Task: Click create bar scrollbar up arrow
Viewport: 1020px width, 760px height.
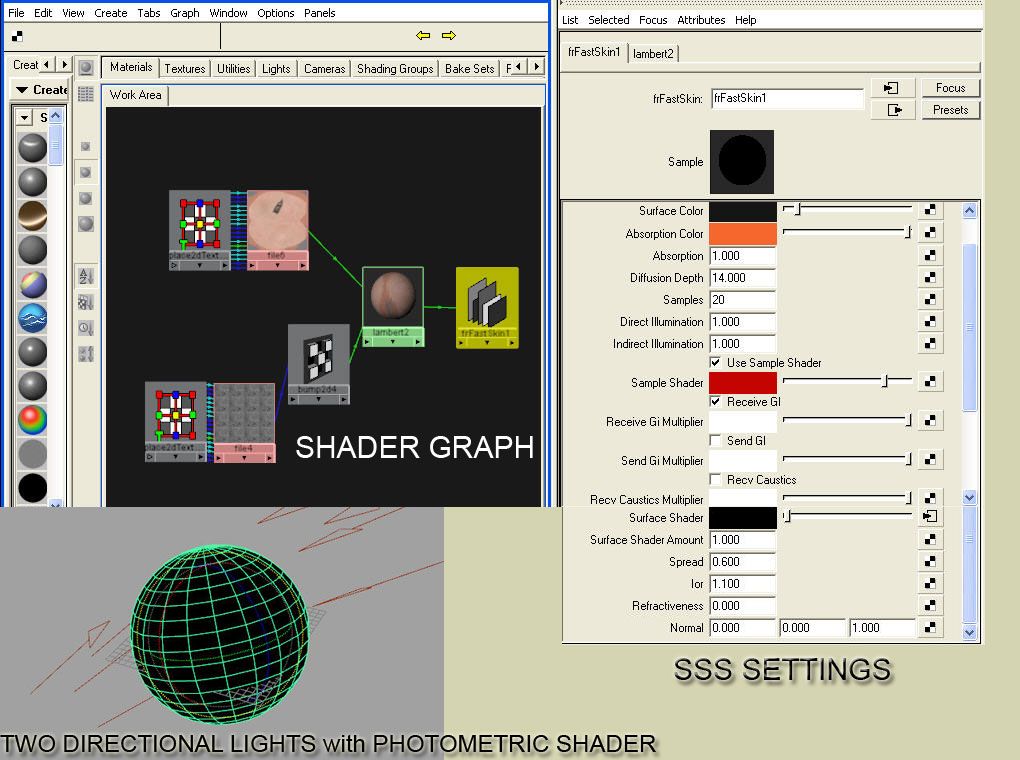Action: (55, 116)
